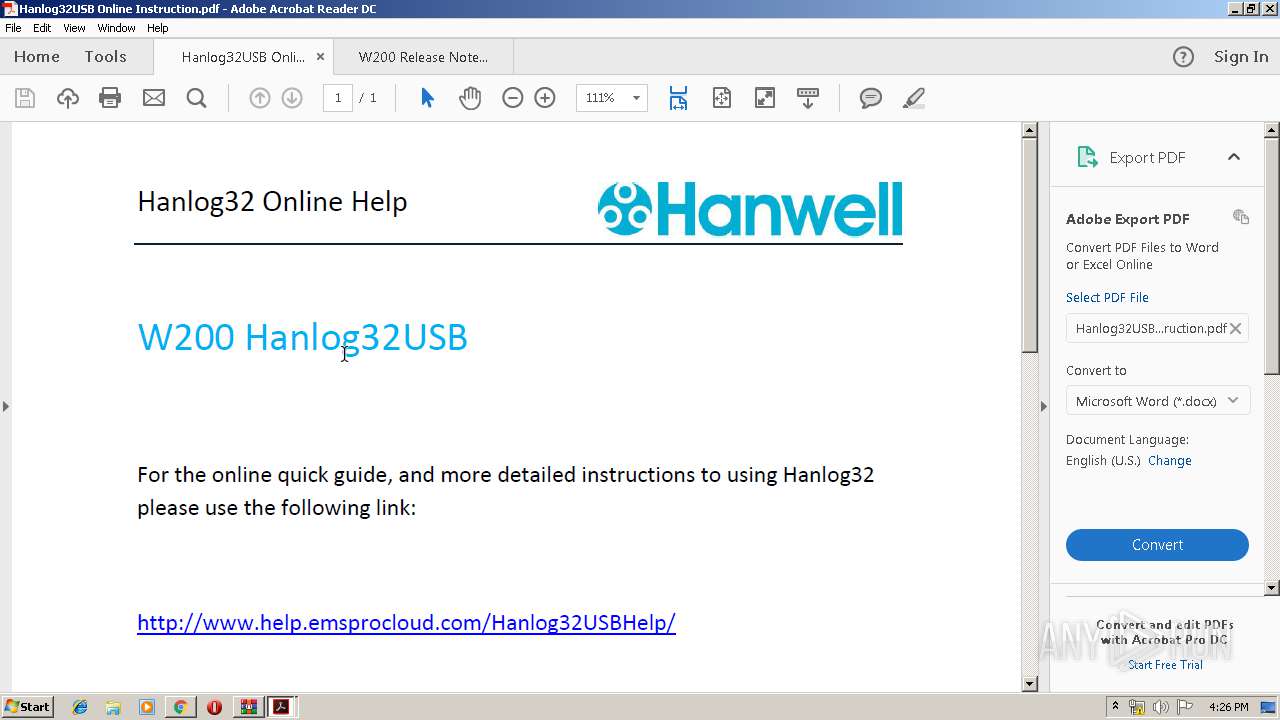Screen dimensions: 1280x720
Task: Open the Find text search tool
Action: point(197,98)
